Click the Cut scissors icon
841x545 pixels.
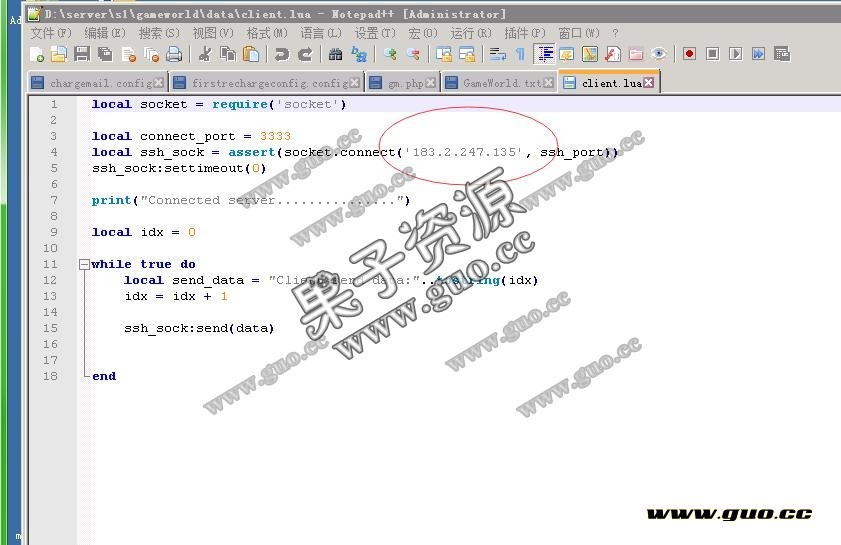tap(204, 54)
